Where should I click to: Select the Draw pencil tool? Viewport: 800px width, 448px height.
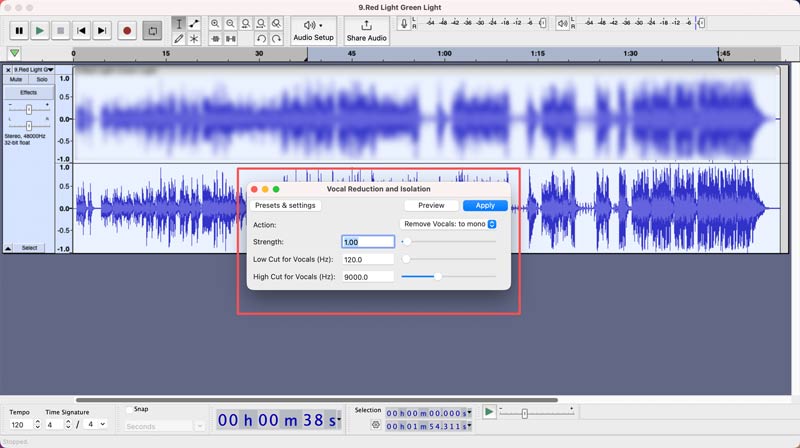[179, 39]
